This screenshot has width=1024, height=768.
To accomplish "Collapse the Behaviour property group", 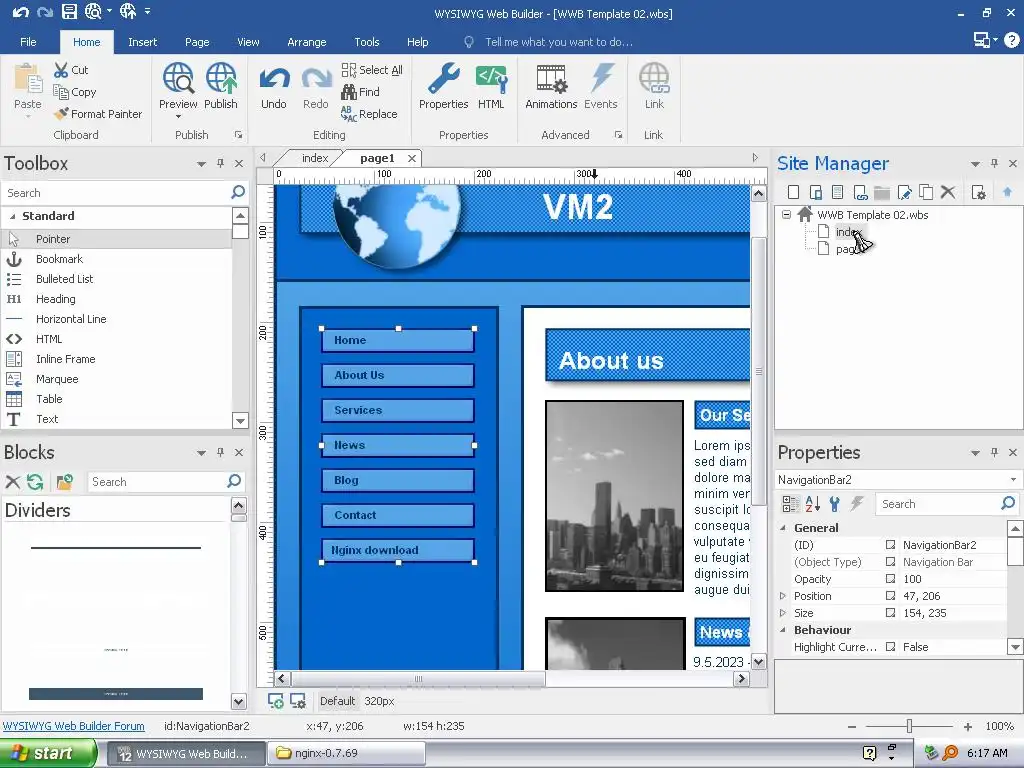I will tap(782, 630).
